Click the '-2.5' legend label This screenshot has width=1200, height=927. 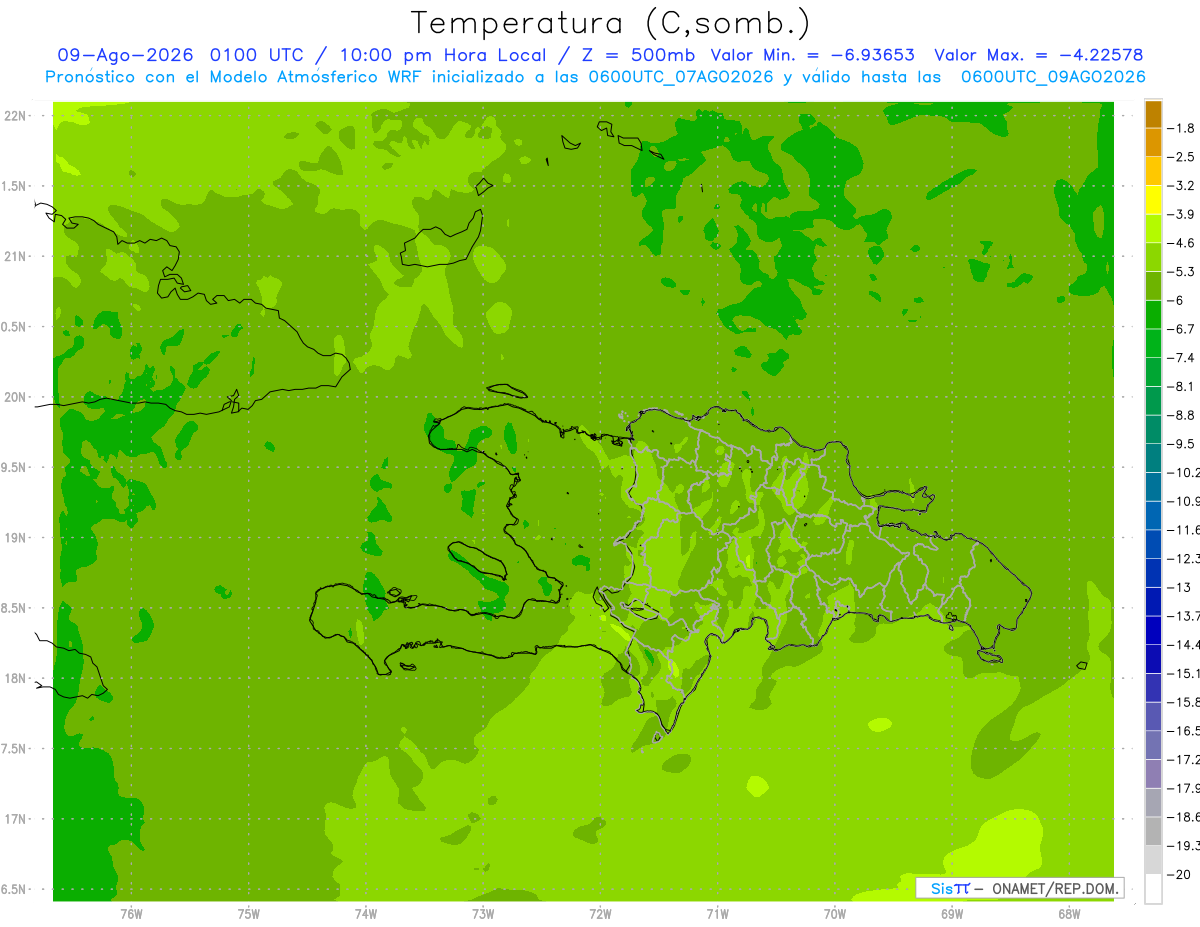click(1181, 157)
